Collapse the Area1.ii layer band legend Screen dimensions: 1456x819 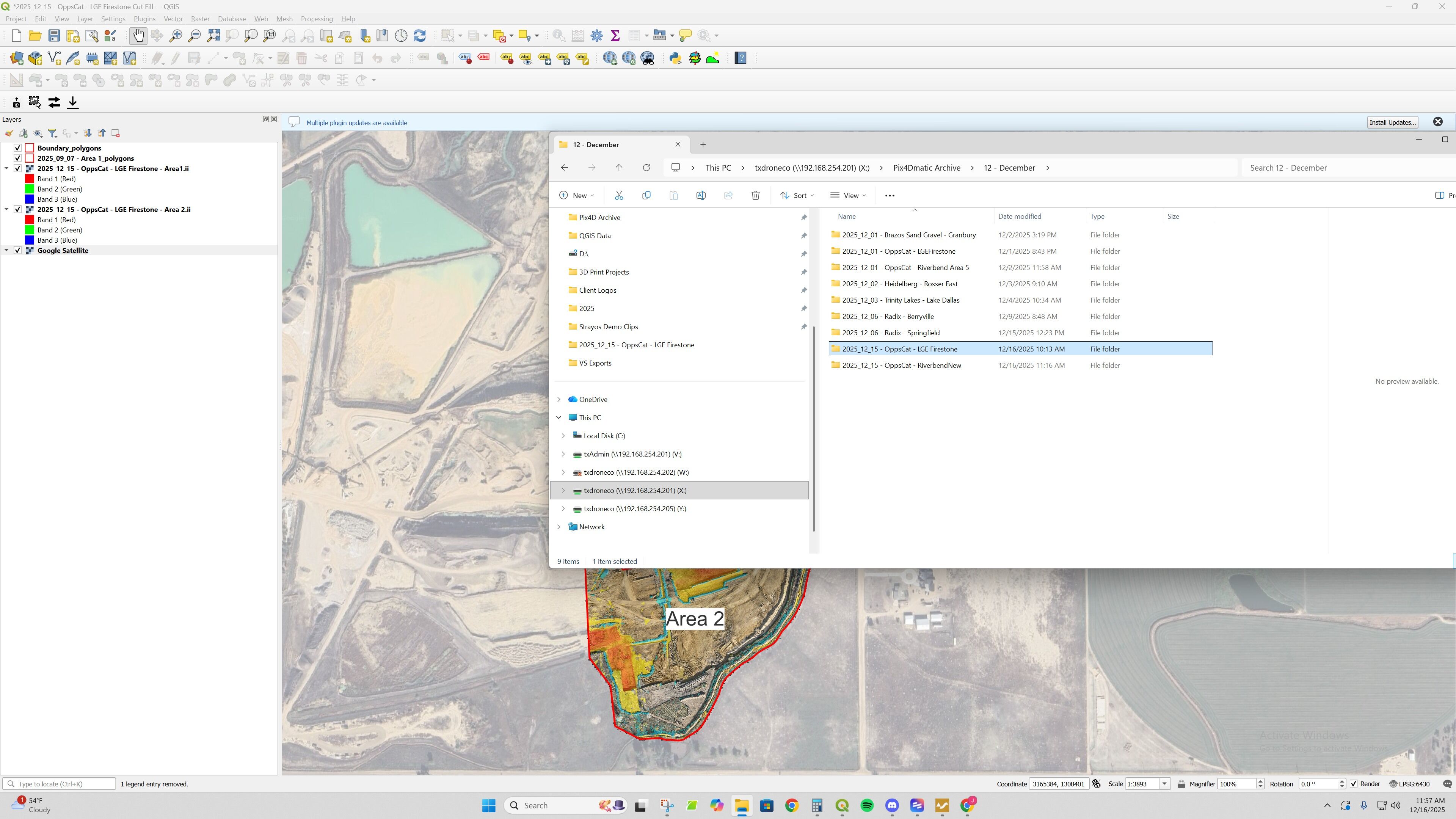coord(6,168)
